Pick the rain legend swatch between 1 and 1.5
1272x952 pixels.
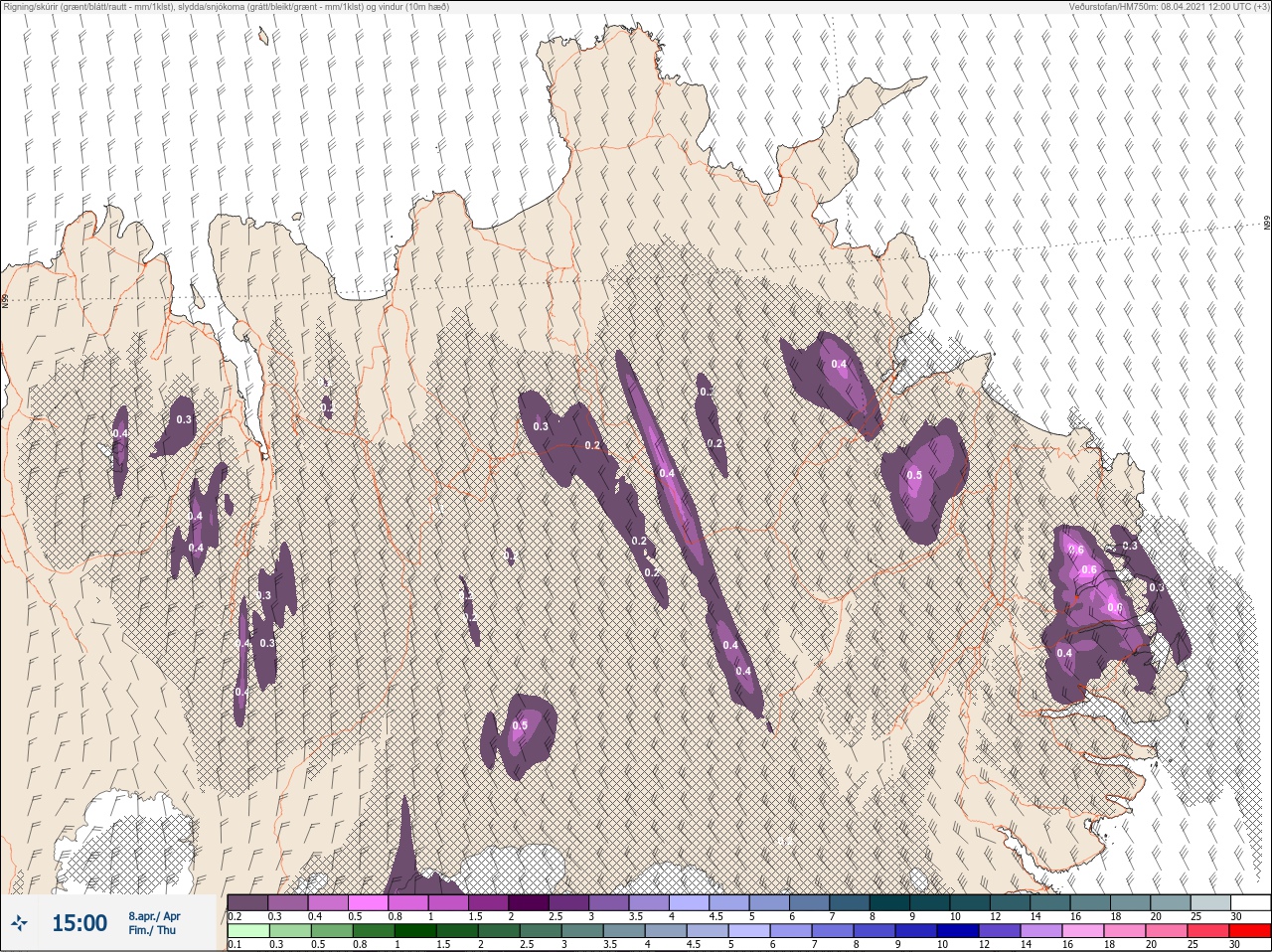coord(415,930)
